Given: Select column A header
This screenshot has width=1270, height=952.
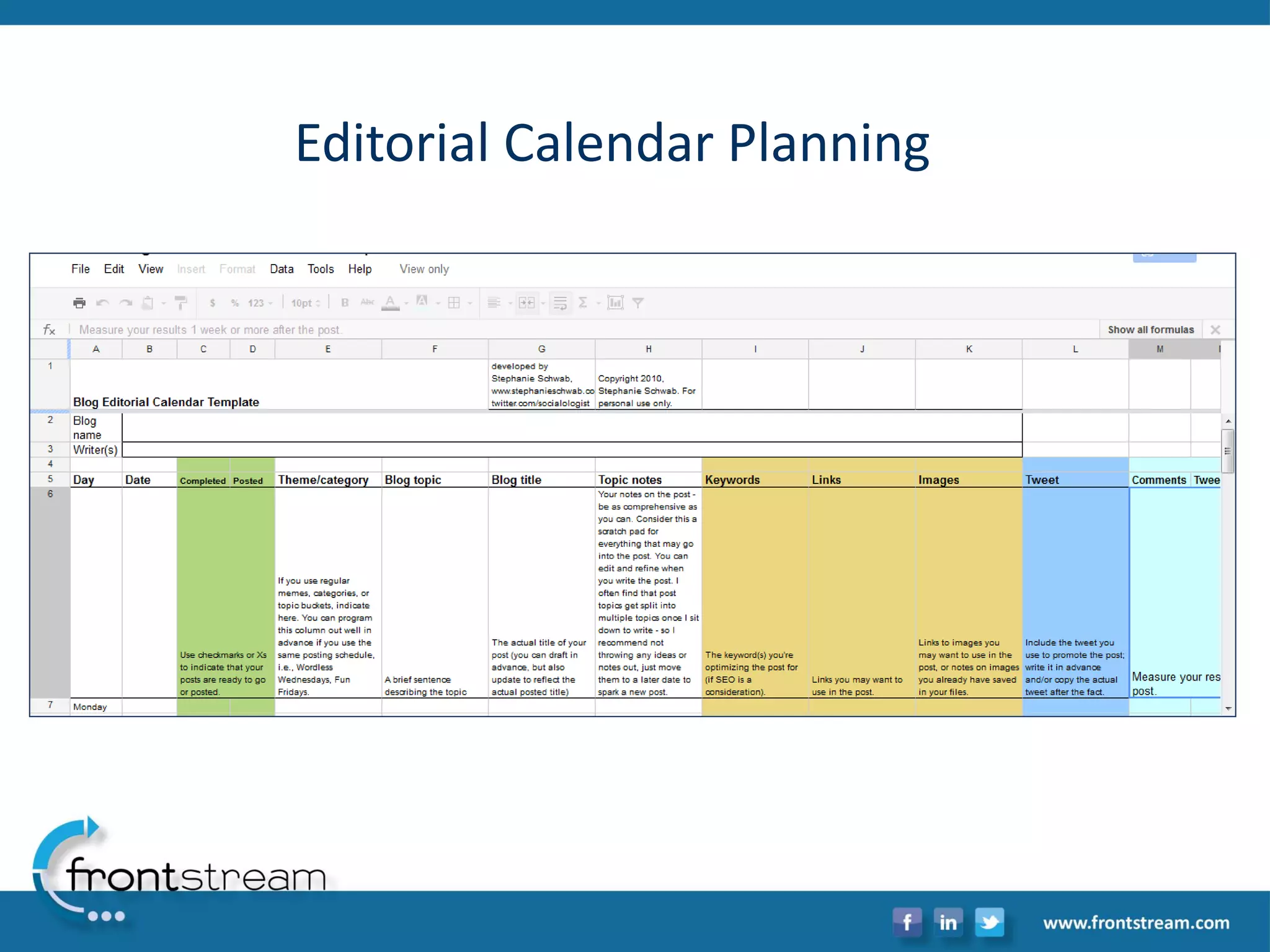Looking at the screenshot, I should [96, 349].
